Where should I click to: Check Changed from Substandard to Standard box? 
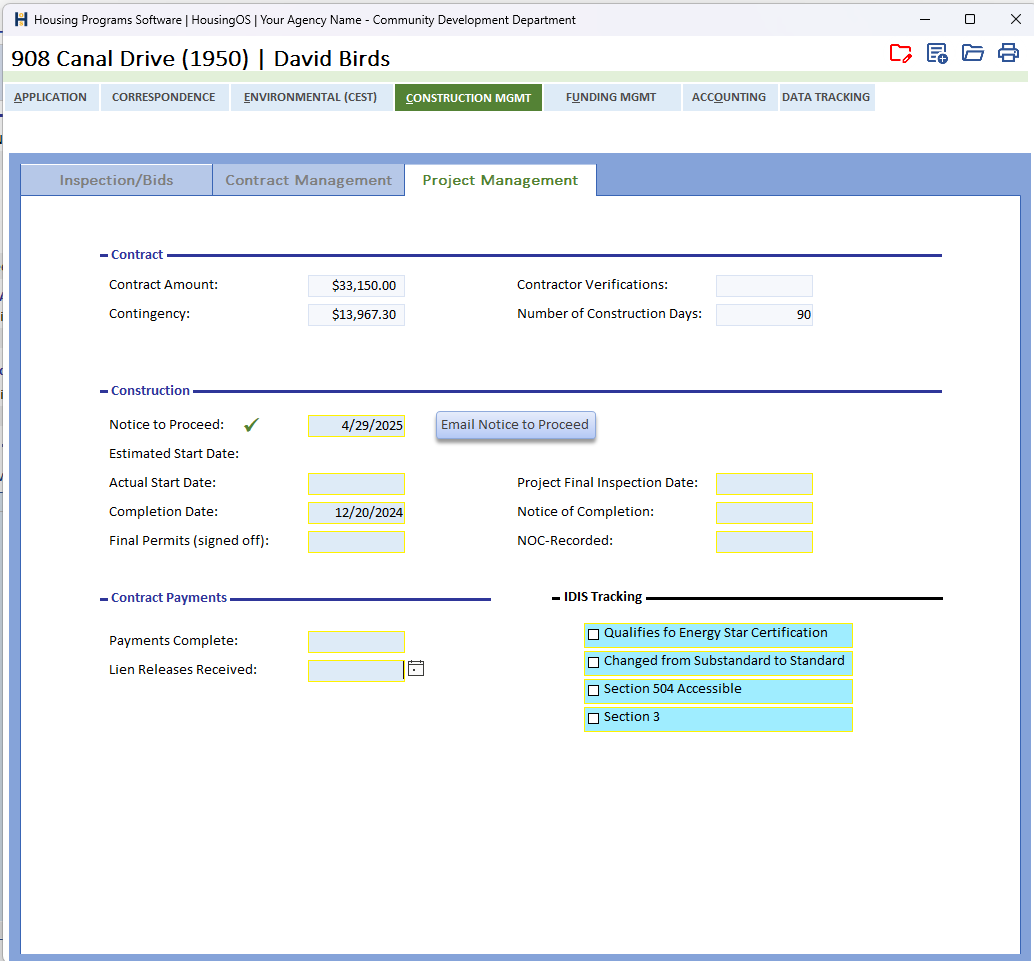593,662
